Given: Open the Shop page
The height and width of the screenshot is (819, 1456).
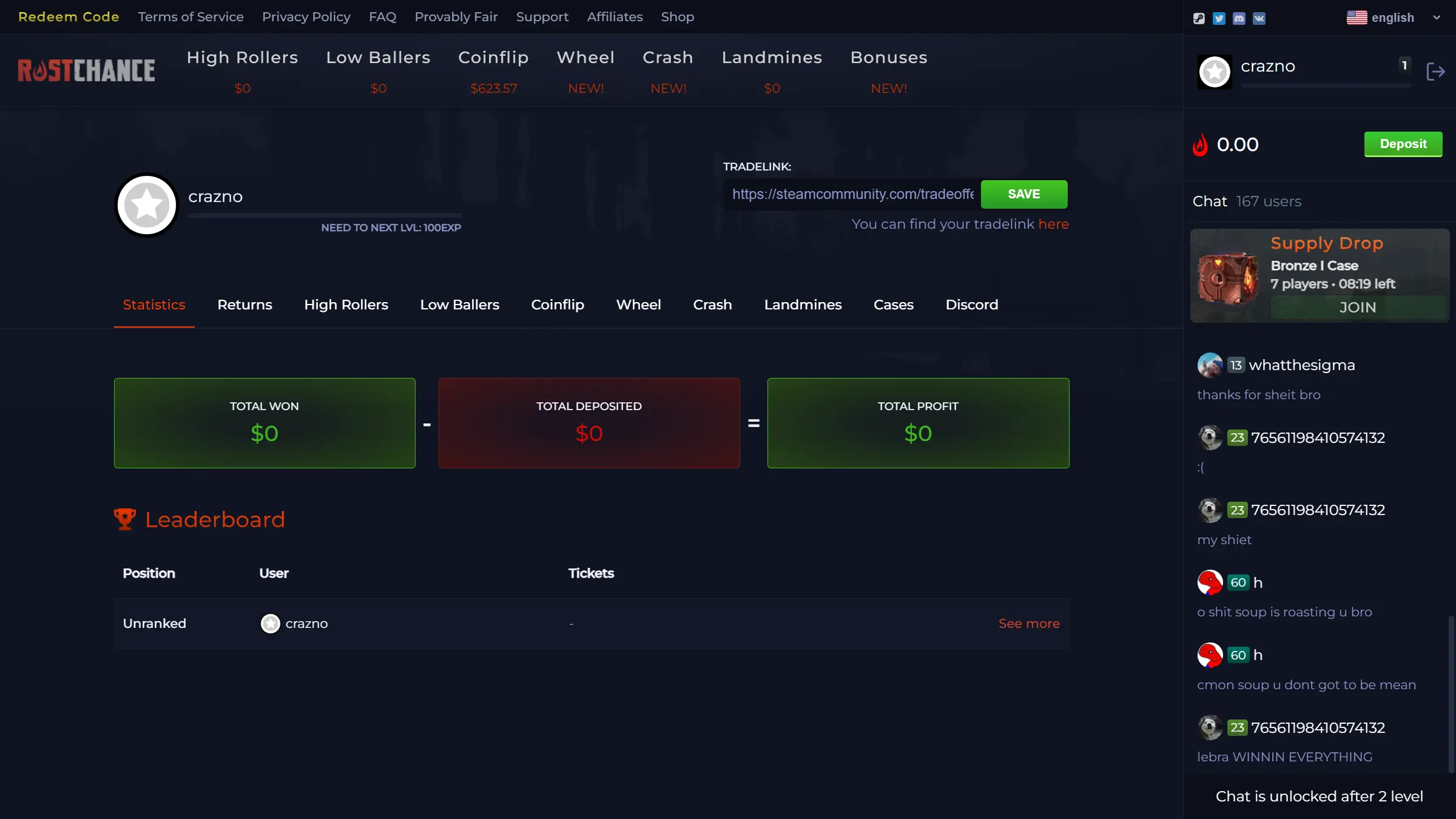Looking at the screenshot, I should tap(677, 17).
